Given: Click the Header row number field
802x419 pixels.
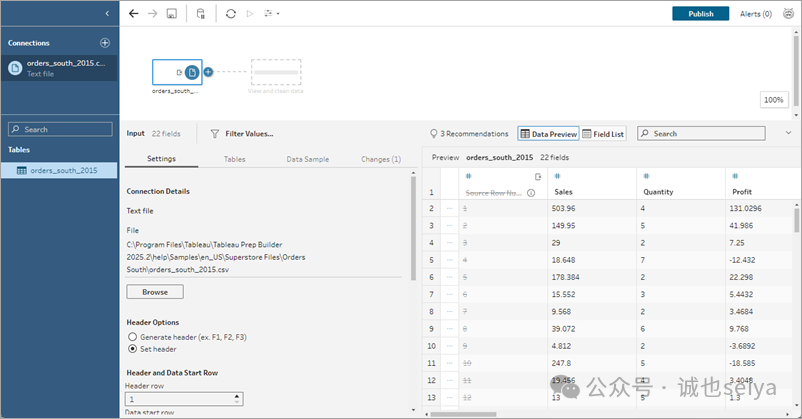Looking at the screenshot, I should 179,399.
